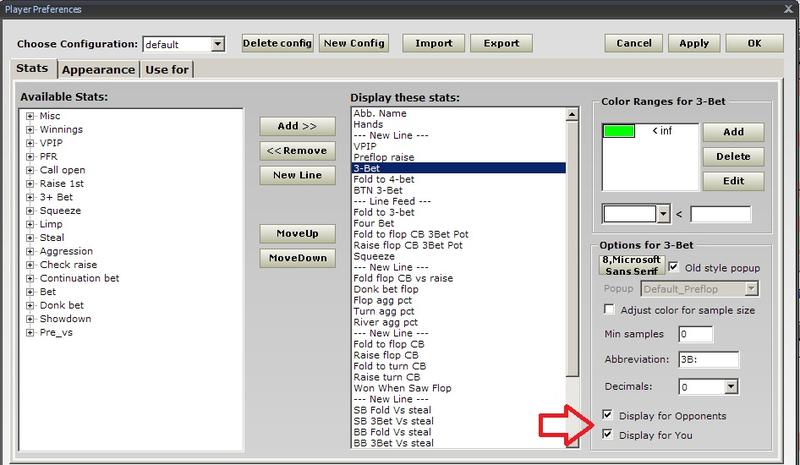This screenshot has height=465, width=800.
Task: Click << Remove button
Action: (x=297, y=151)
